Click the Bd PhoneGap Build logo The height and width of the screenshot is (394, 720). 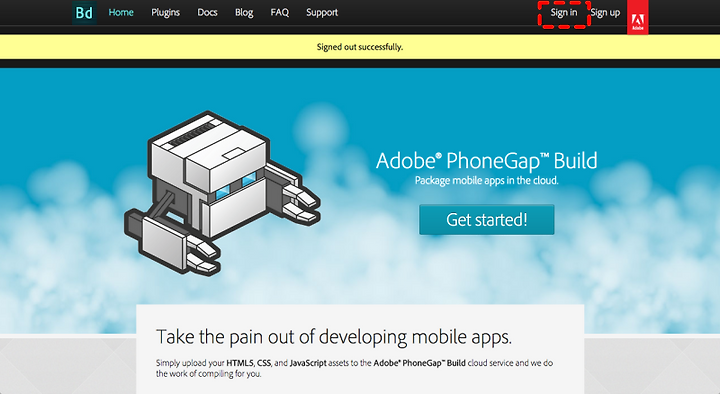tap(84, 12)
